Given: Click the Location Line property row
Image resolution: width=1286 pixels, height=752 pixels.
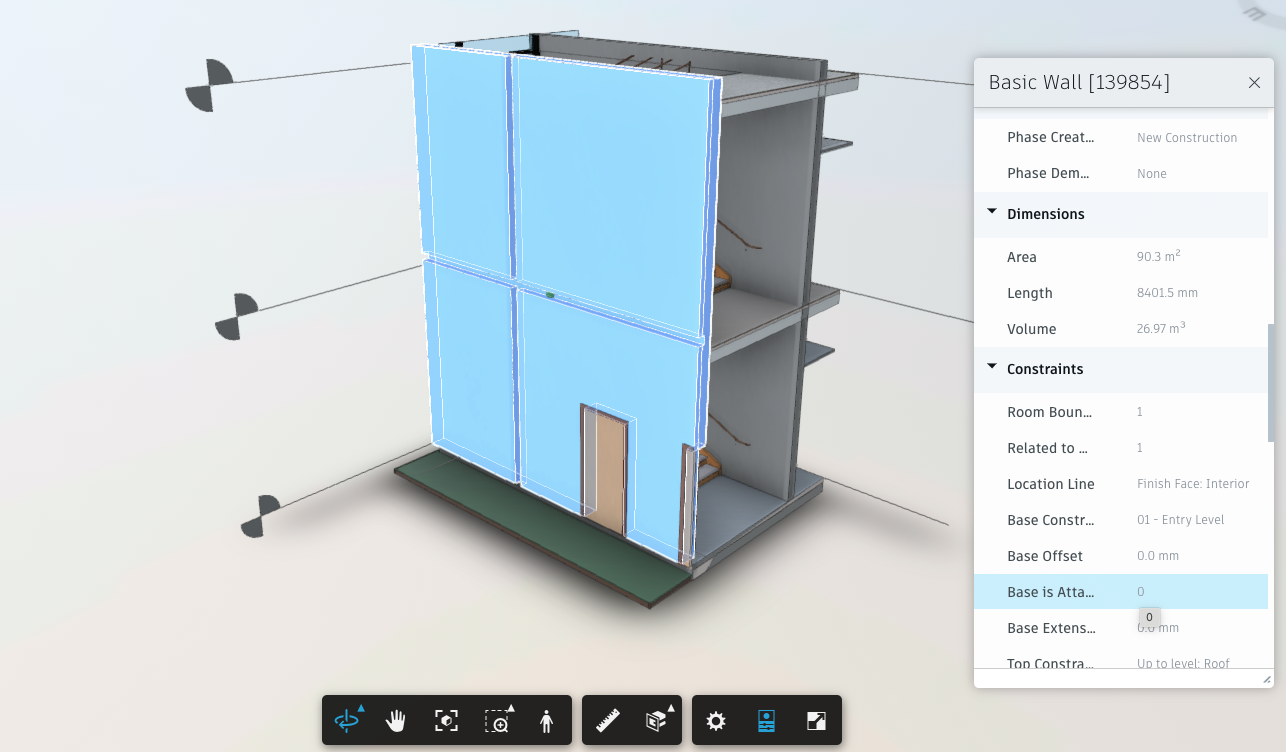Looking at the screenshot, I should coord(1120,484).
